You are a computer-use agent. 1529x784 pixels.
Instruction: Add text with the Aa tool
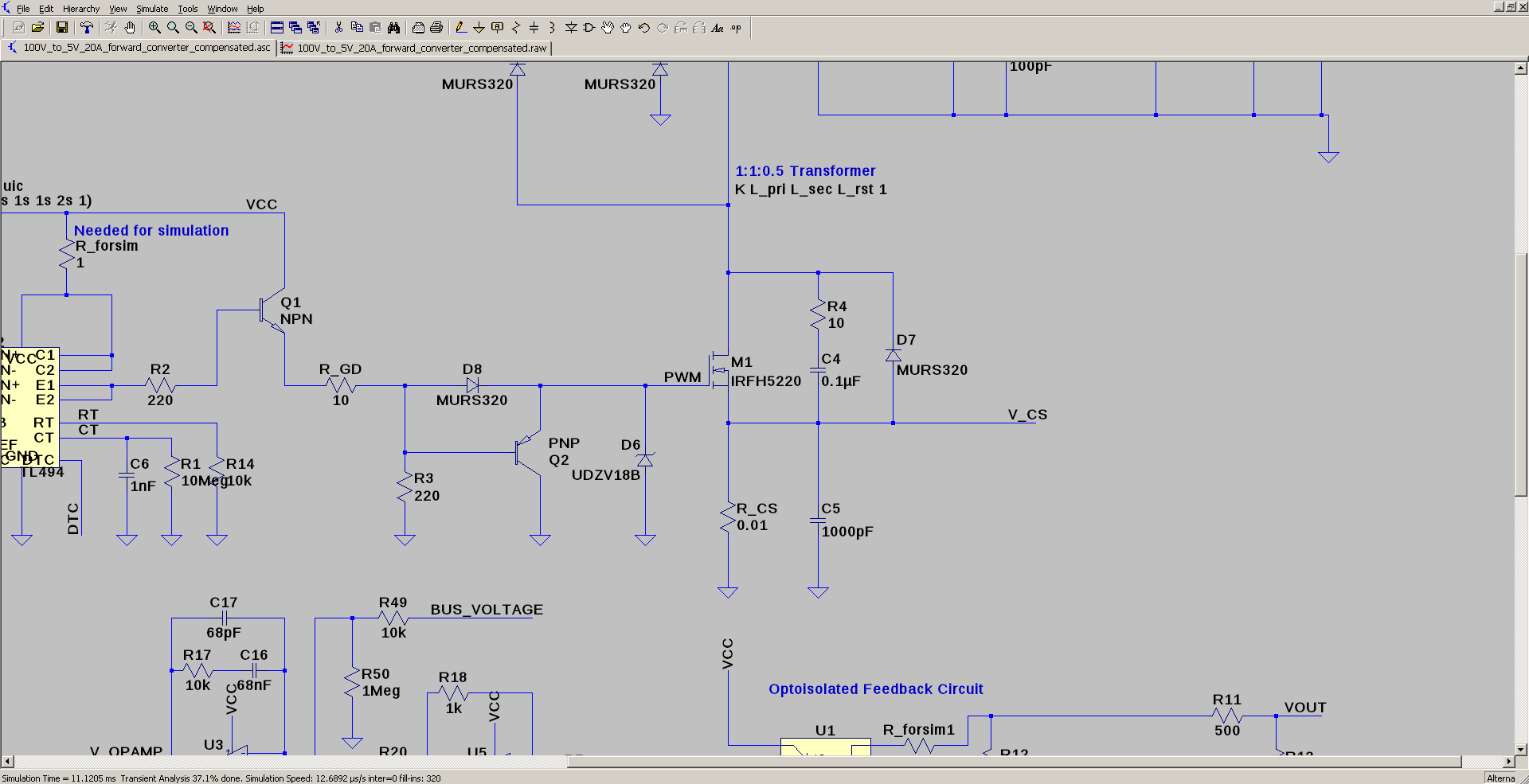[718, 28]
